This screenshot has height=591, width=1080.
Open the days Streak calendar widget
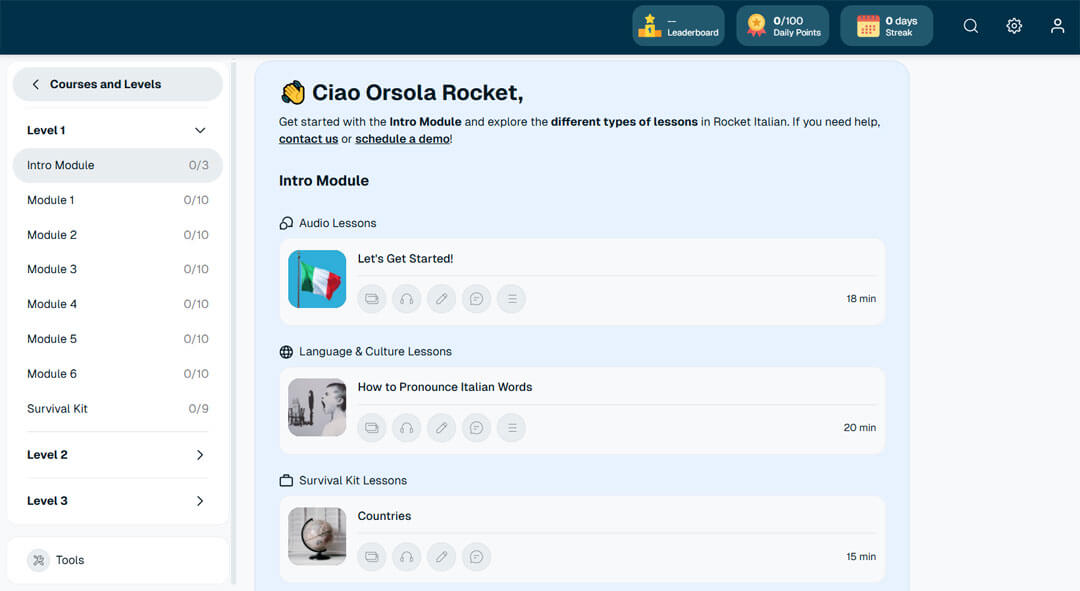pyautogui.click(x=886, y=26)
